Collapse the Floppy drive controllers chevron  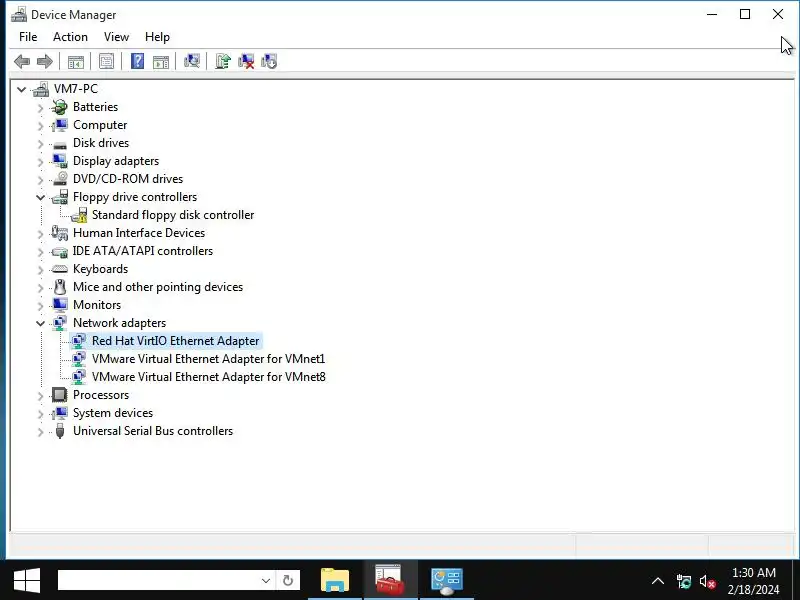[x=40, y=197]
